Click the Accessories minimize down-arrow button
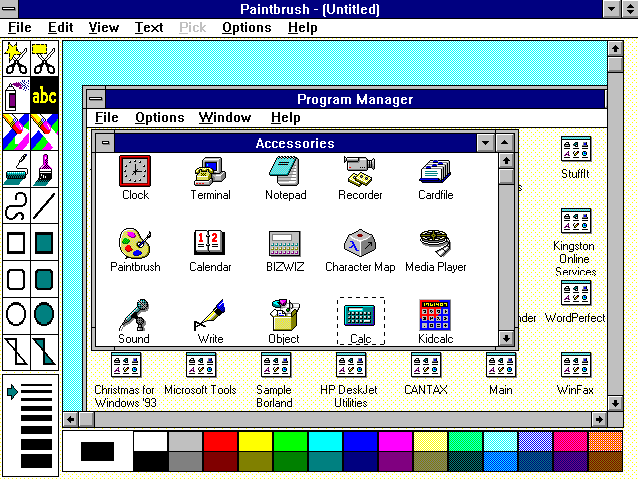The height and width of the screenshot is (480, 638). click(485, 143)
